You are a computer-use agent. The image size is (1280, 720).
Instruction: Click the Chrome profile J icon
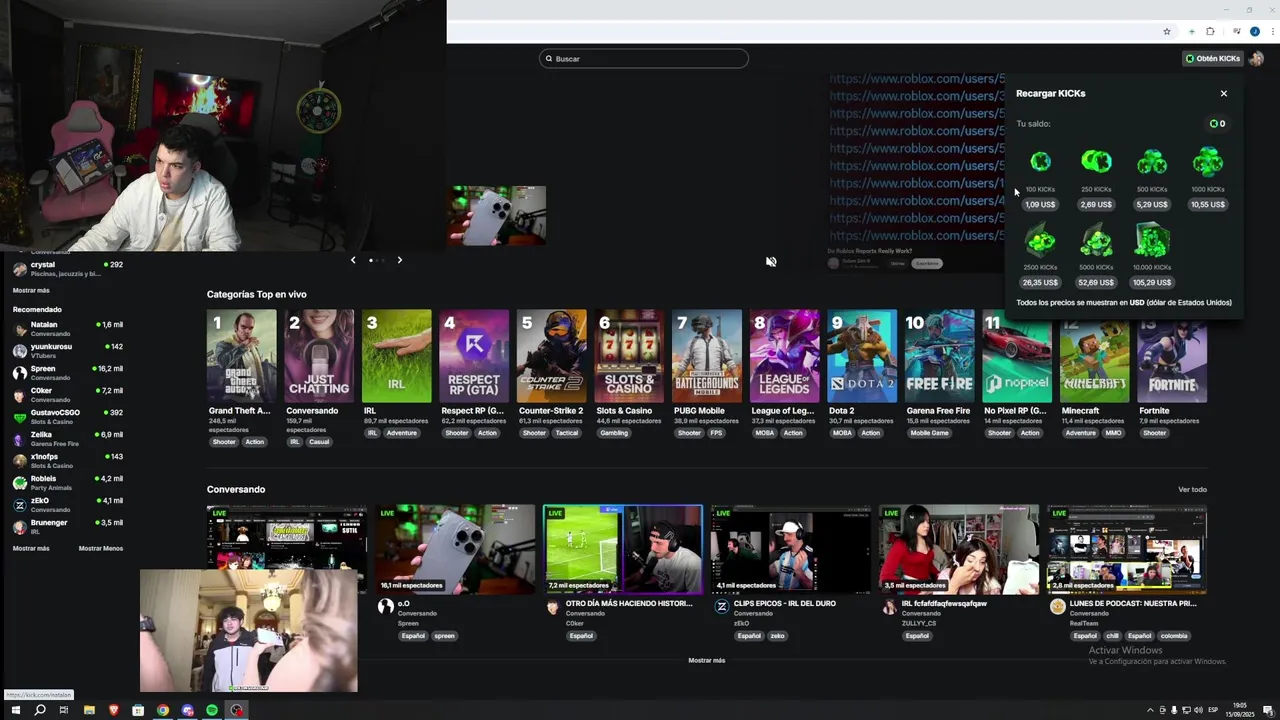pos(1255,32)
